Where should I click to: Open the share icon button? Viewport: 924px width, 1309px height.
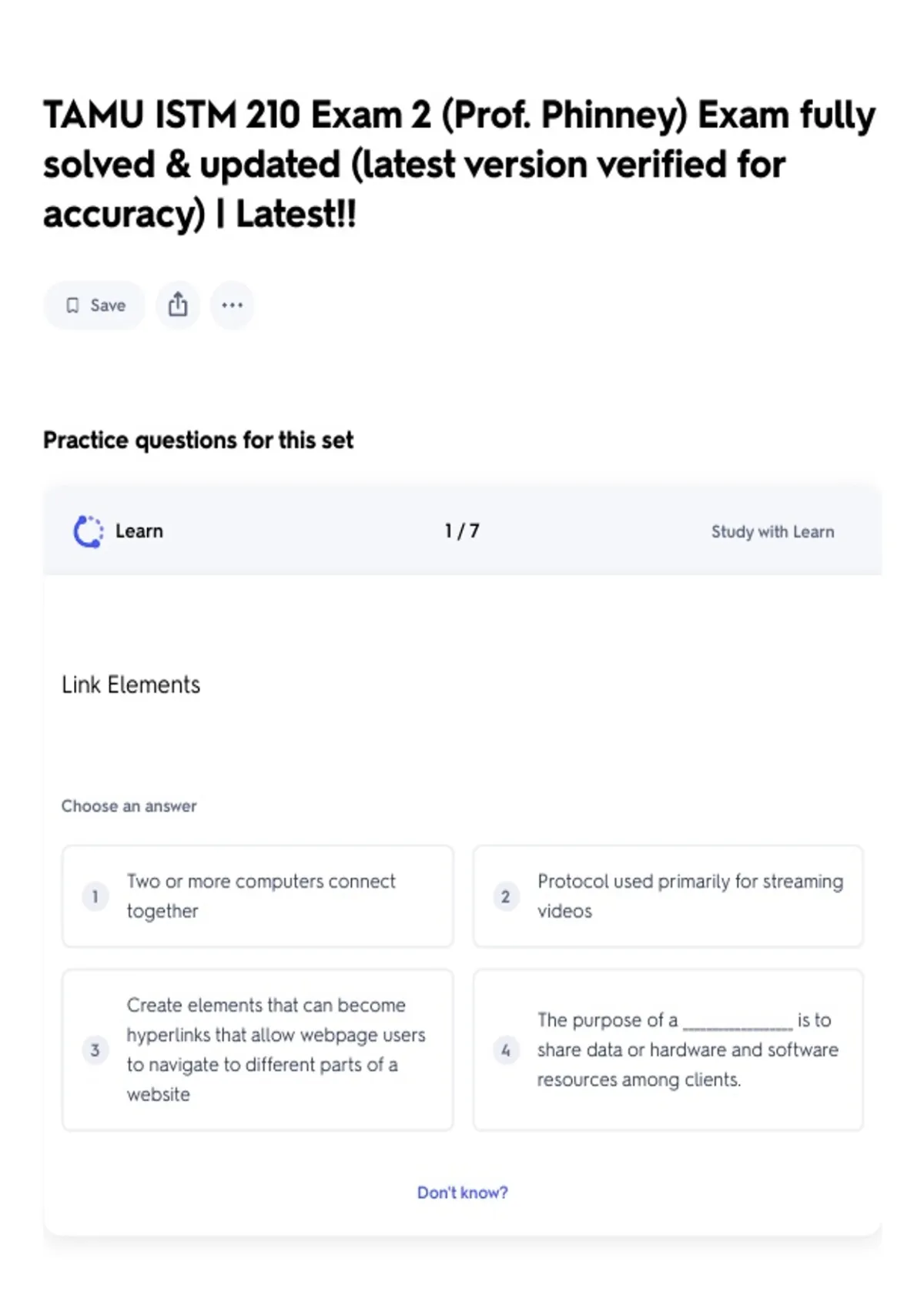pyautogui.click(x=178, y=306)
